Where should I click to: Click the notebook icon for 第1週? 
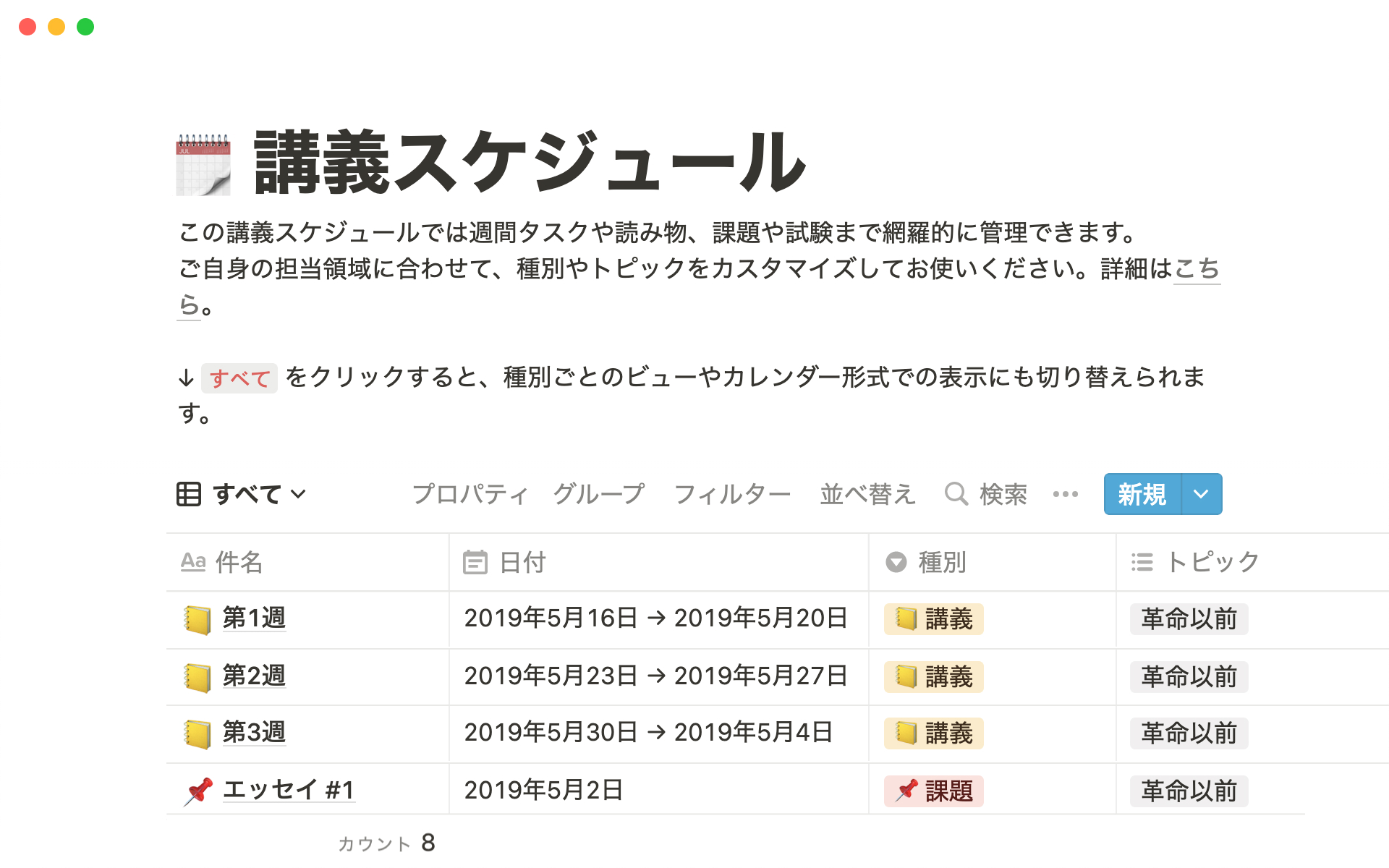[197, 619]
